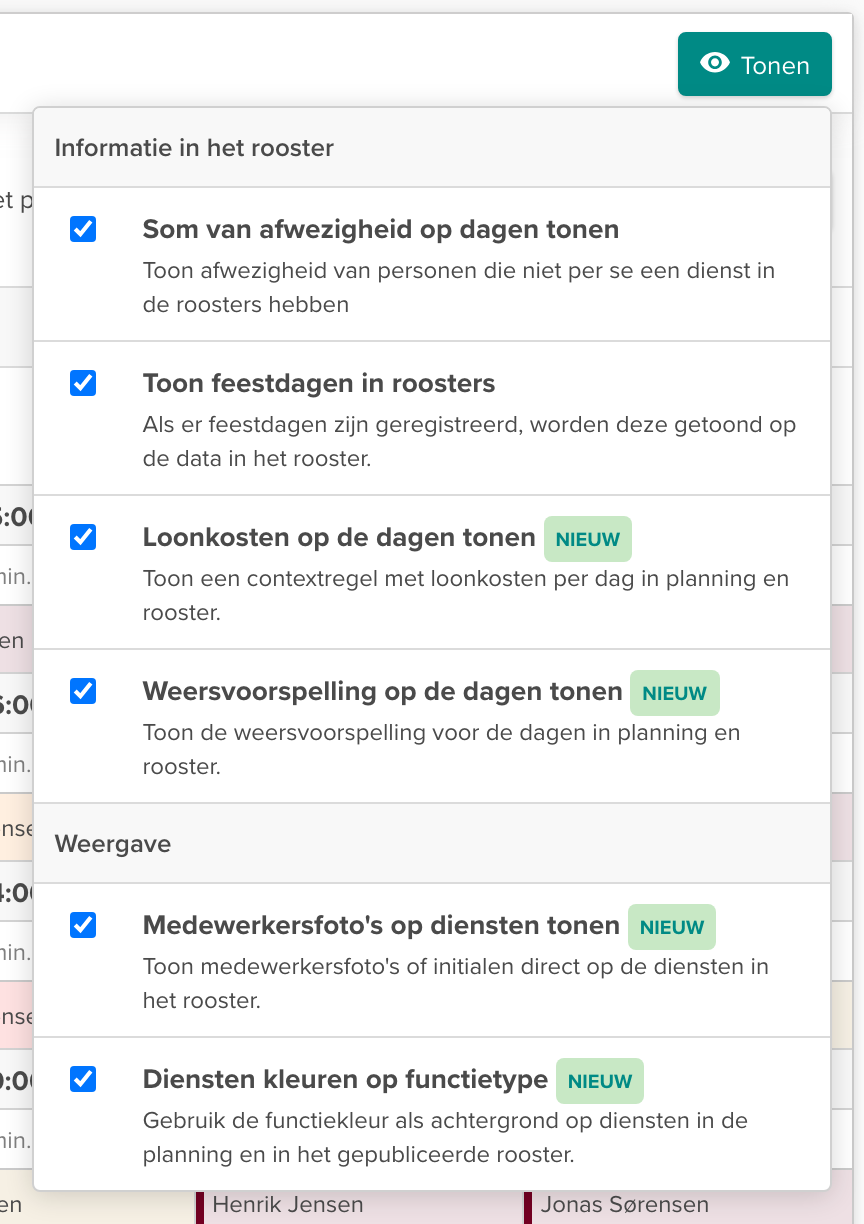Click the NIEUW tag beside Diensten kleuren
The width and height of the screenshot is (864, 1224).
pos(599,1081)
